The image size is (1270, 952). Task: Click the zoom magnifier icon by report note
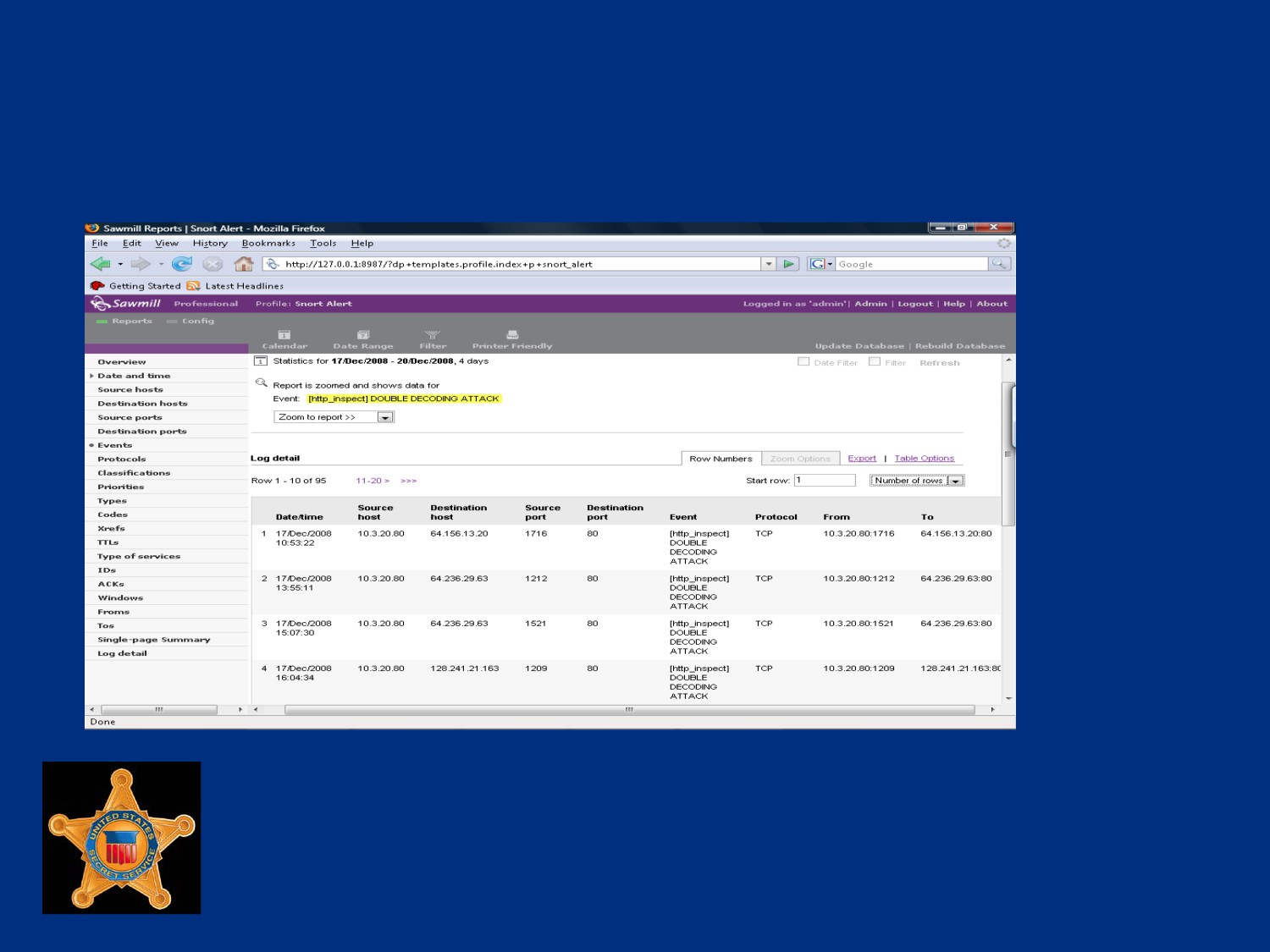click(261, 382)
